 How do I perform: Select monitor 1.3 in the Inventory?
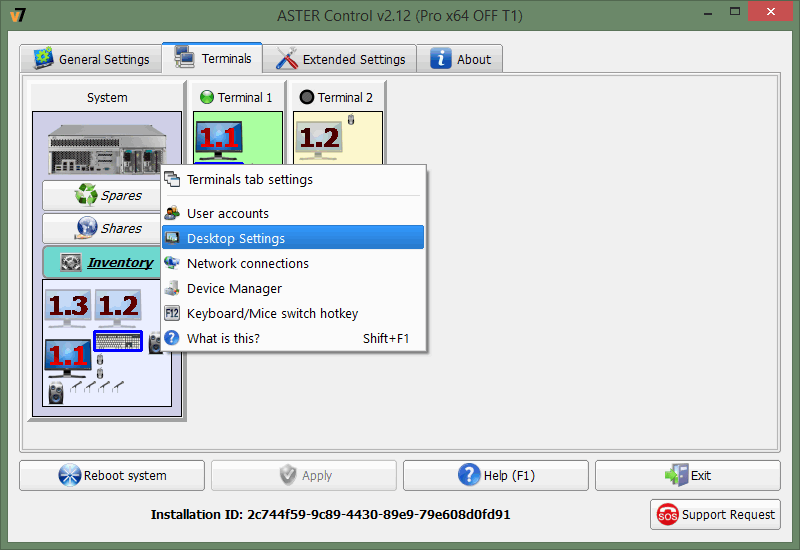tap(68, 308)
